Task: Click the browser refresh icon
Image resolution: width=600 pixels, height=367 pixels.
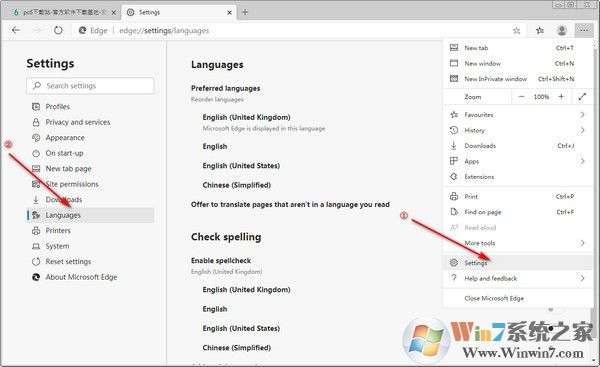Action: (x=58, y=30)
